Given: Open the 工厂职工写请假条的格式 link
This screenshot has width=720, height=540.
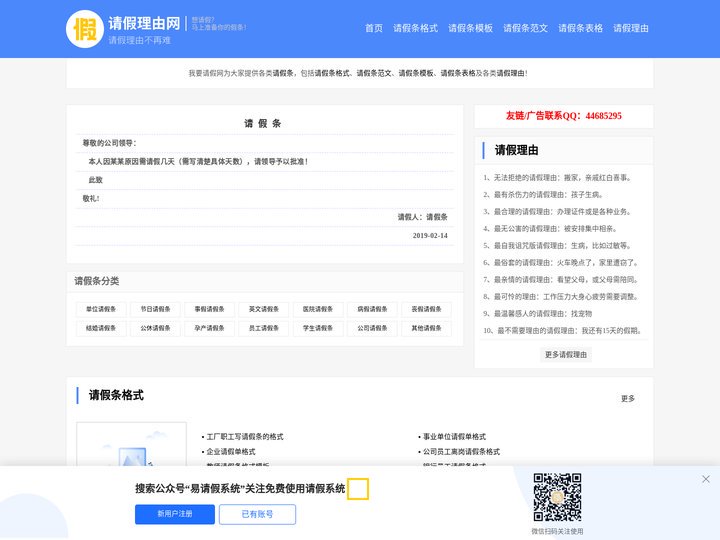Looking at the screenshot, I should [x=245, y=437].
